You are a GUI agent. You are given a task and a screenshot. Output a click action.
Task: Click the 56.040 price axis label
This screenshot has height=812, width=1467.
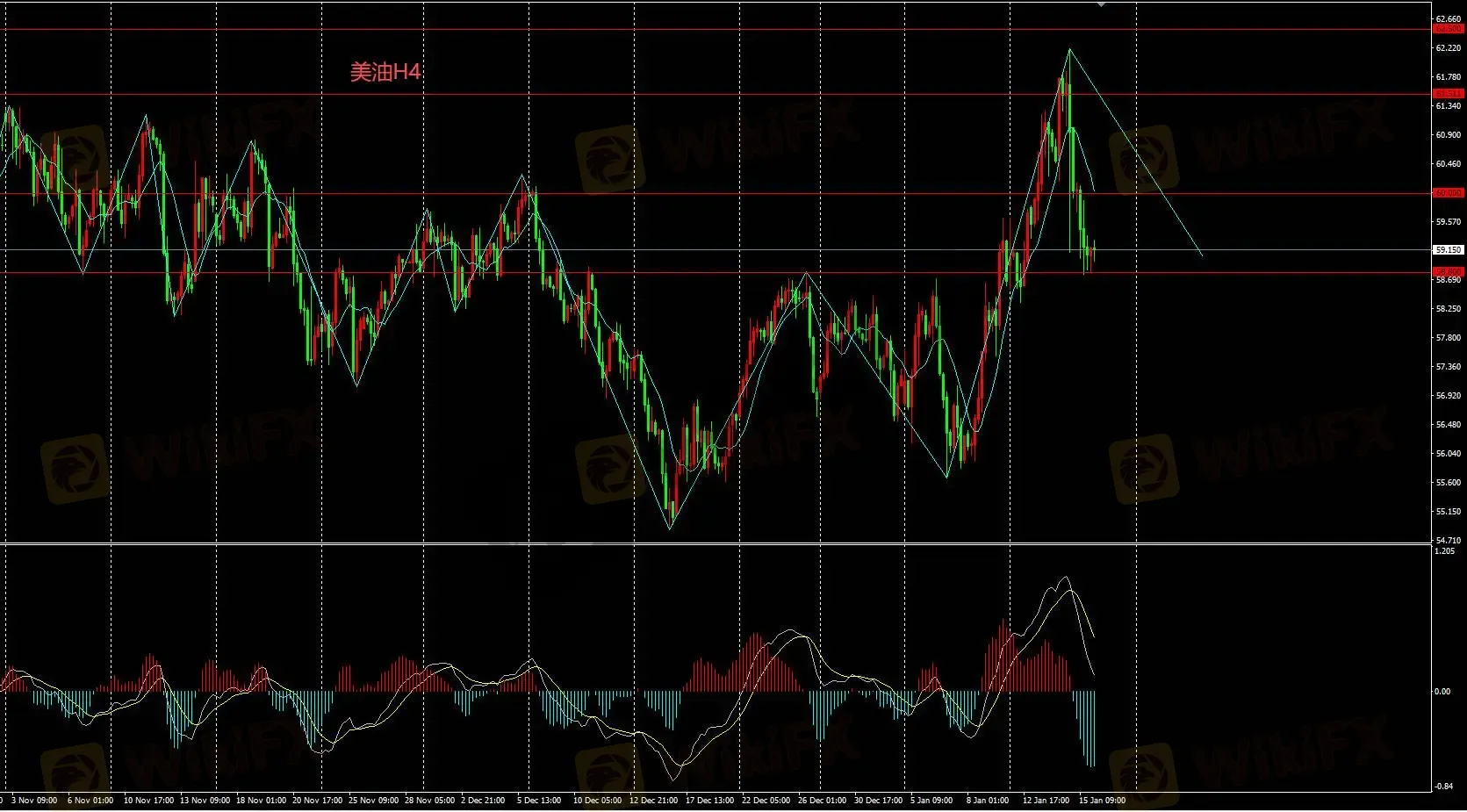click(1448, 454)
